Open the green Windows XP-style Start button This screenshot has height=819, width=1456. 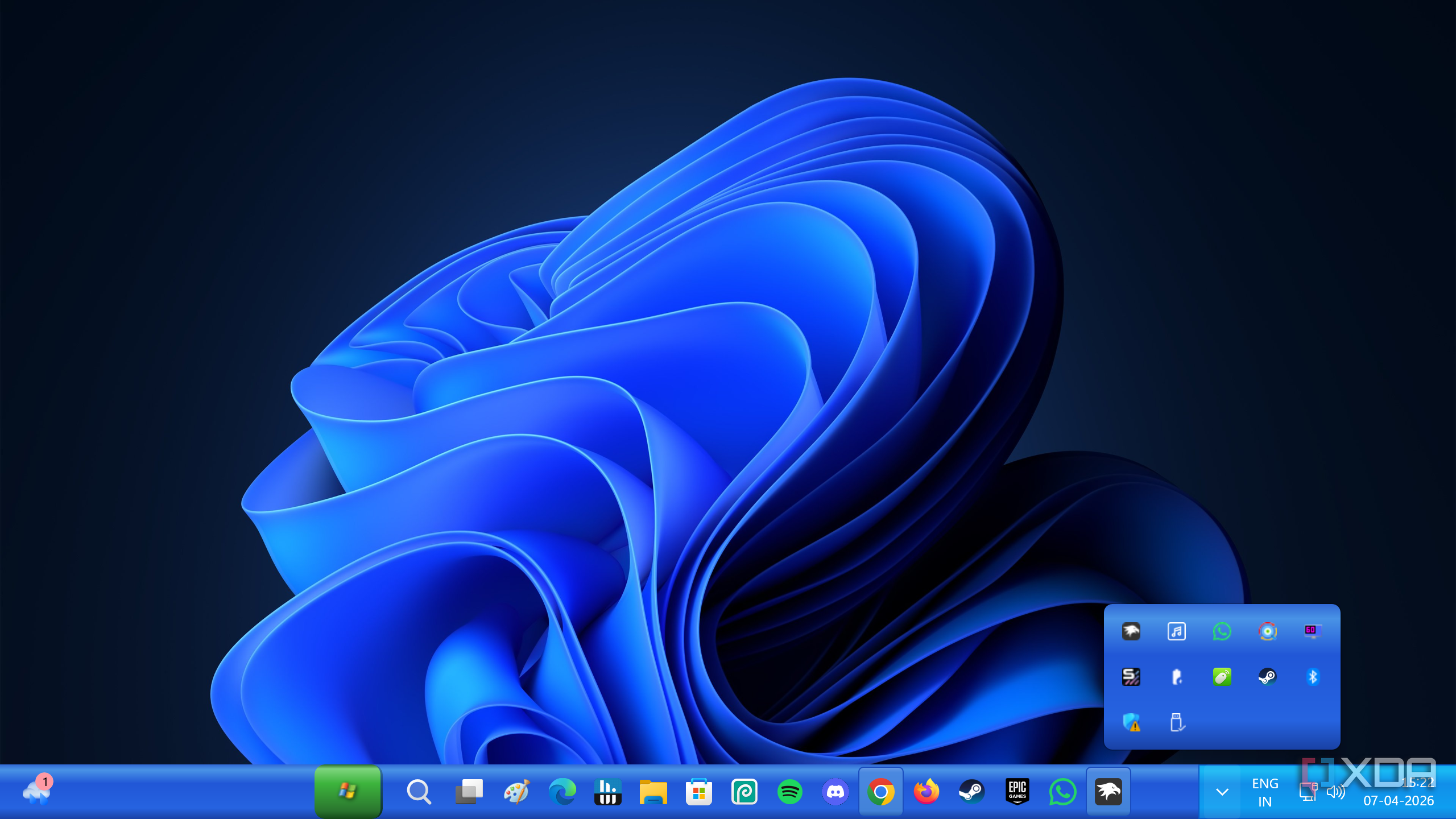pos(348,791)
